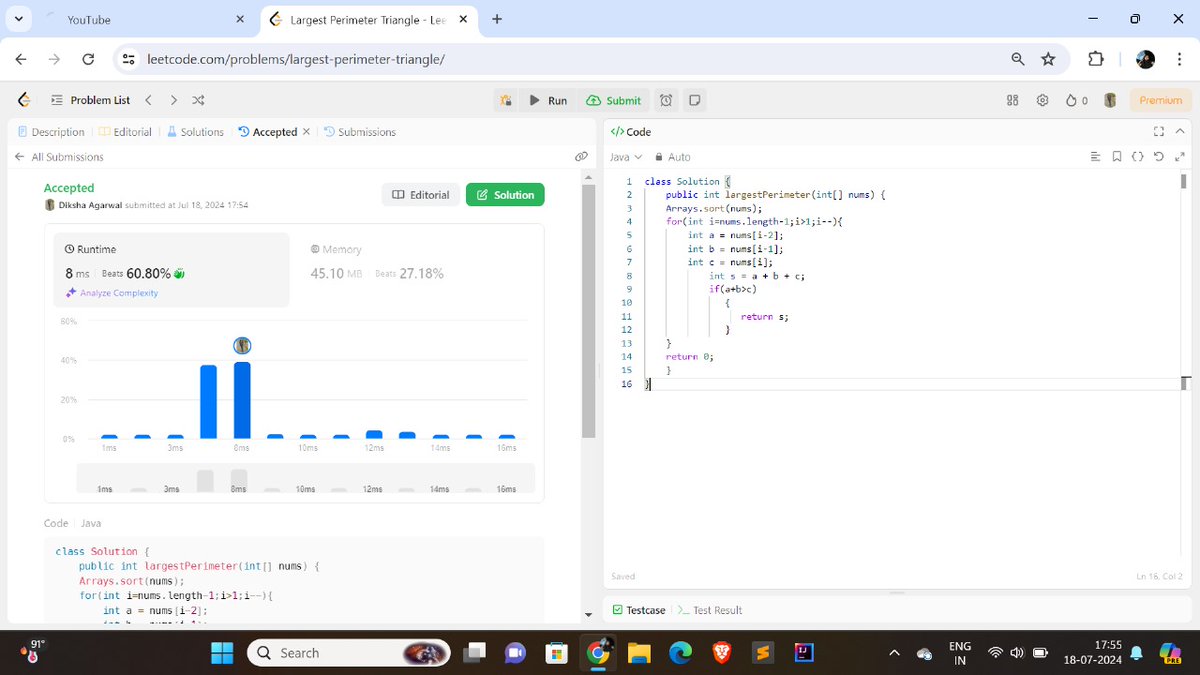Screen dimensions: 1200x675
Task: Expand the editor to fullscreen arrow icon
Action: point(1180,157)
